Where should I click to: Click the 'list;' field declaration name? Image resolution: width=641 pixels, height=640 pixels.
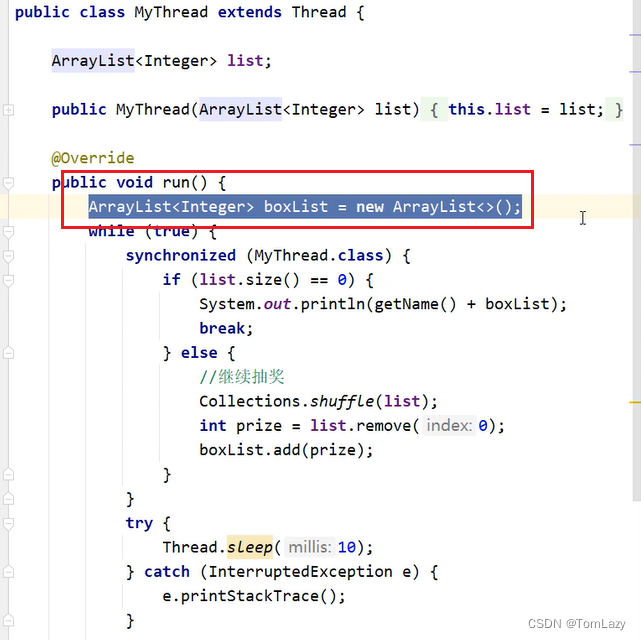[x=249, y=61]
